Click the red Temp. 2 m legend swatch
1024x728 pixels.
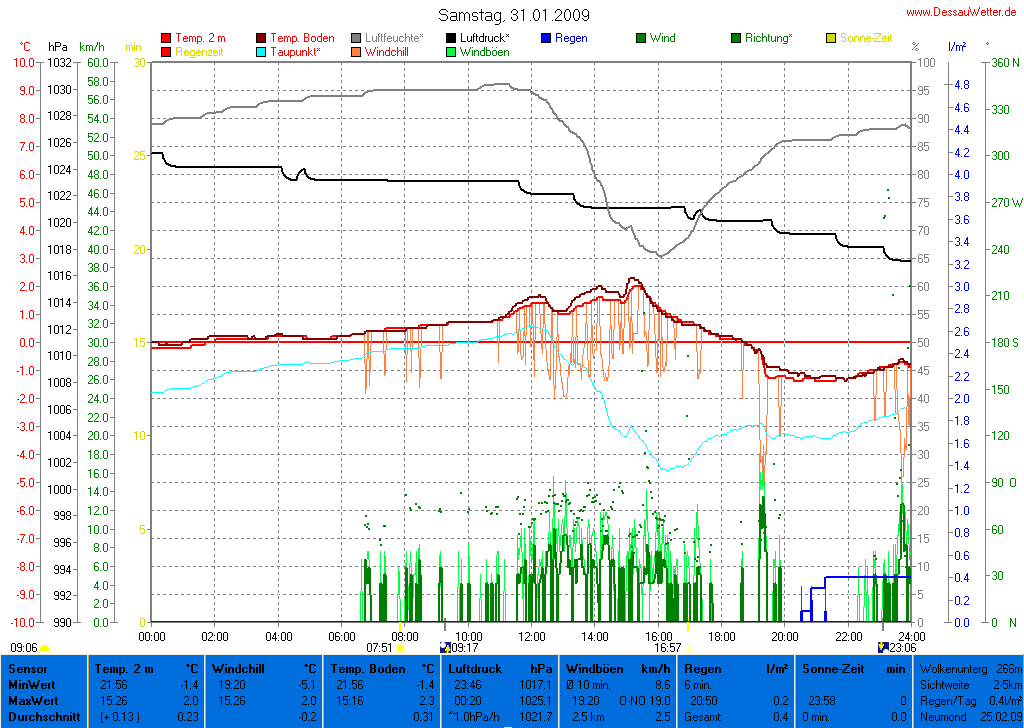[x=166, y=38]
